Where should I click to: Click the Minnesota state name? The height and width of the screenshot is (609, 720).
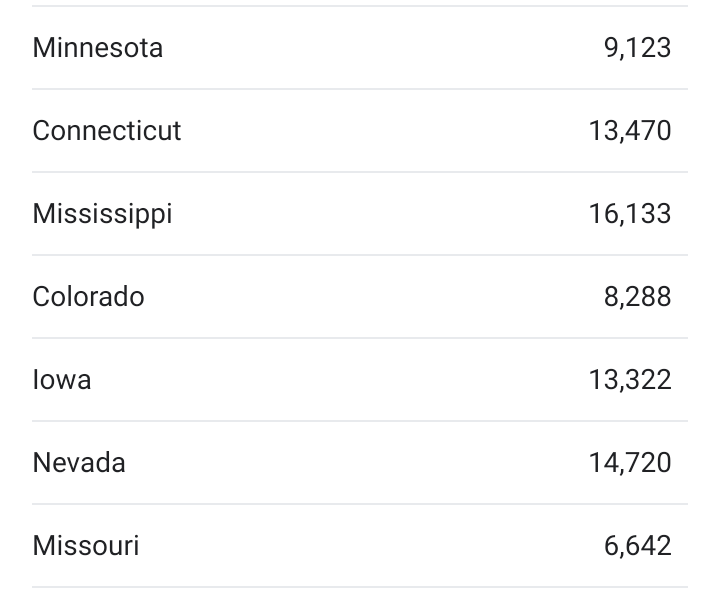[97, 48]
